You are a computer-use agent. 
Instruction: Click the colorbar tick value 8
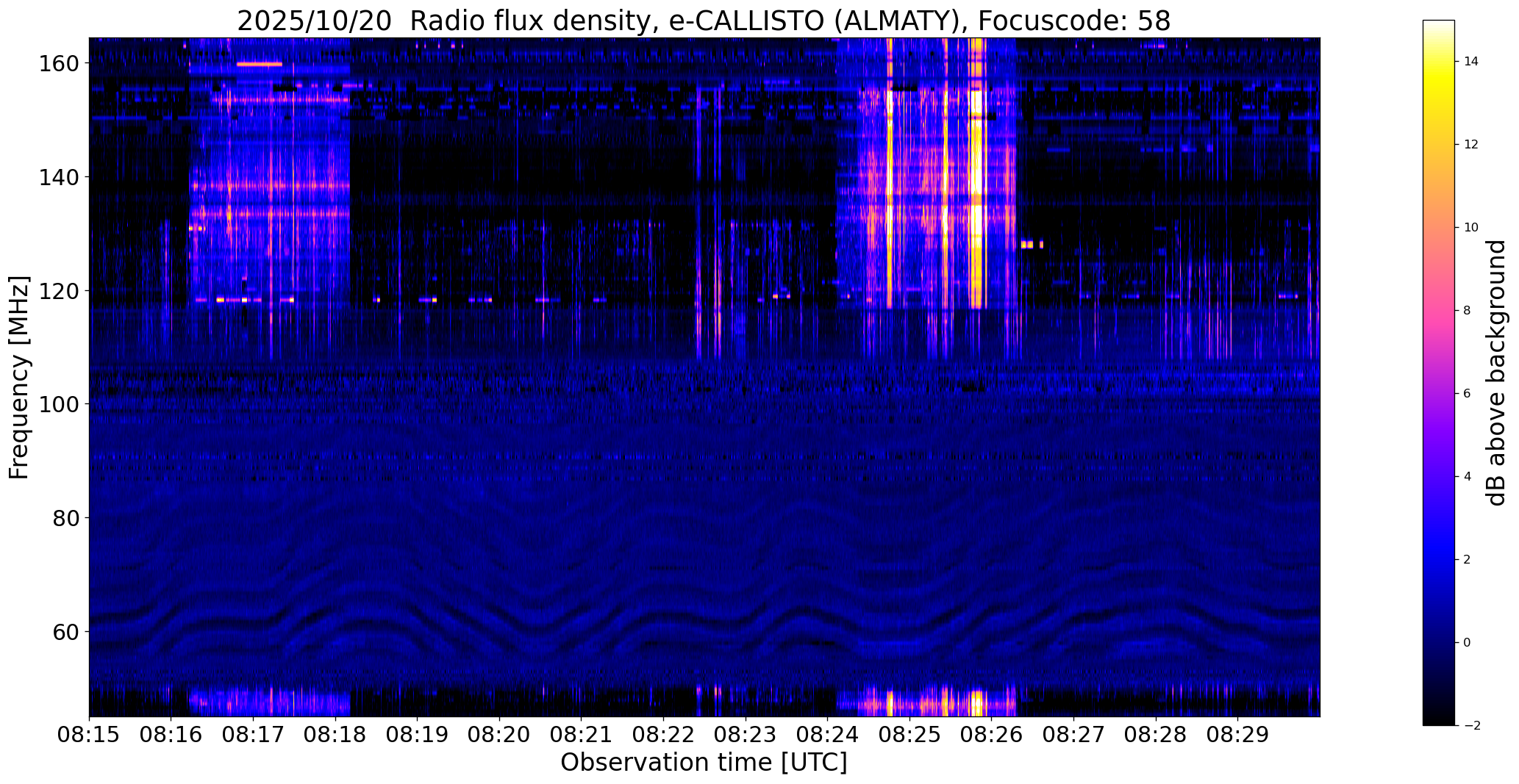[x=1468, y=311]
